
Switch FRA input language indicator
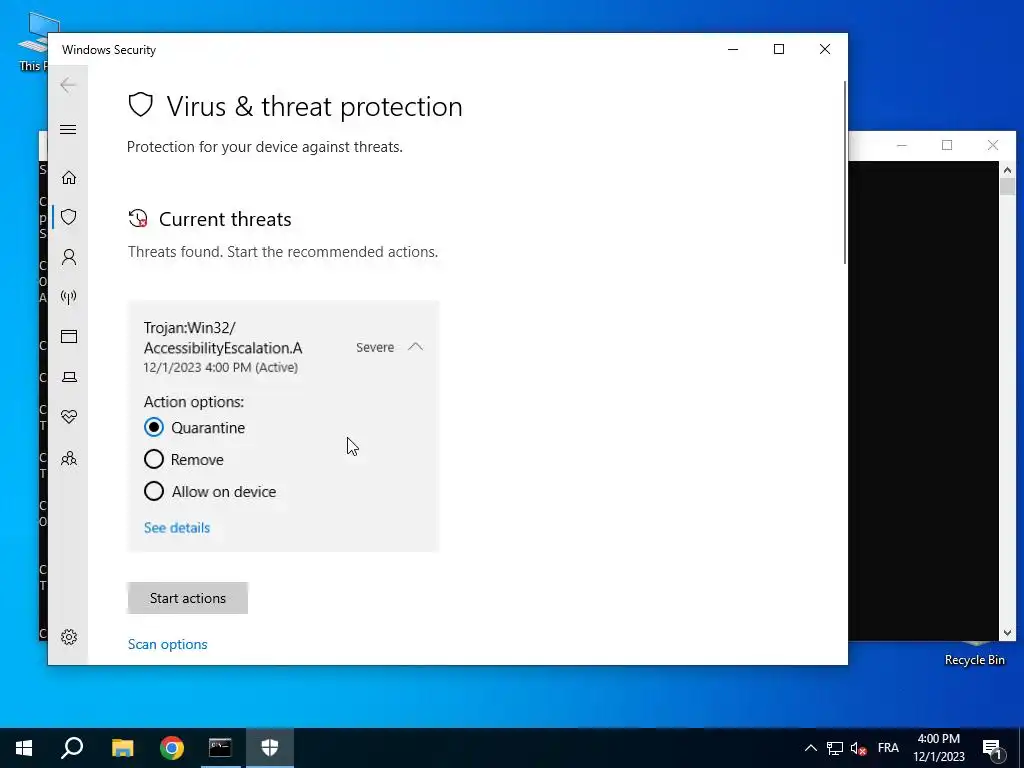[x=888, y=748]
